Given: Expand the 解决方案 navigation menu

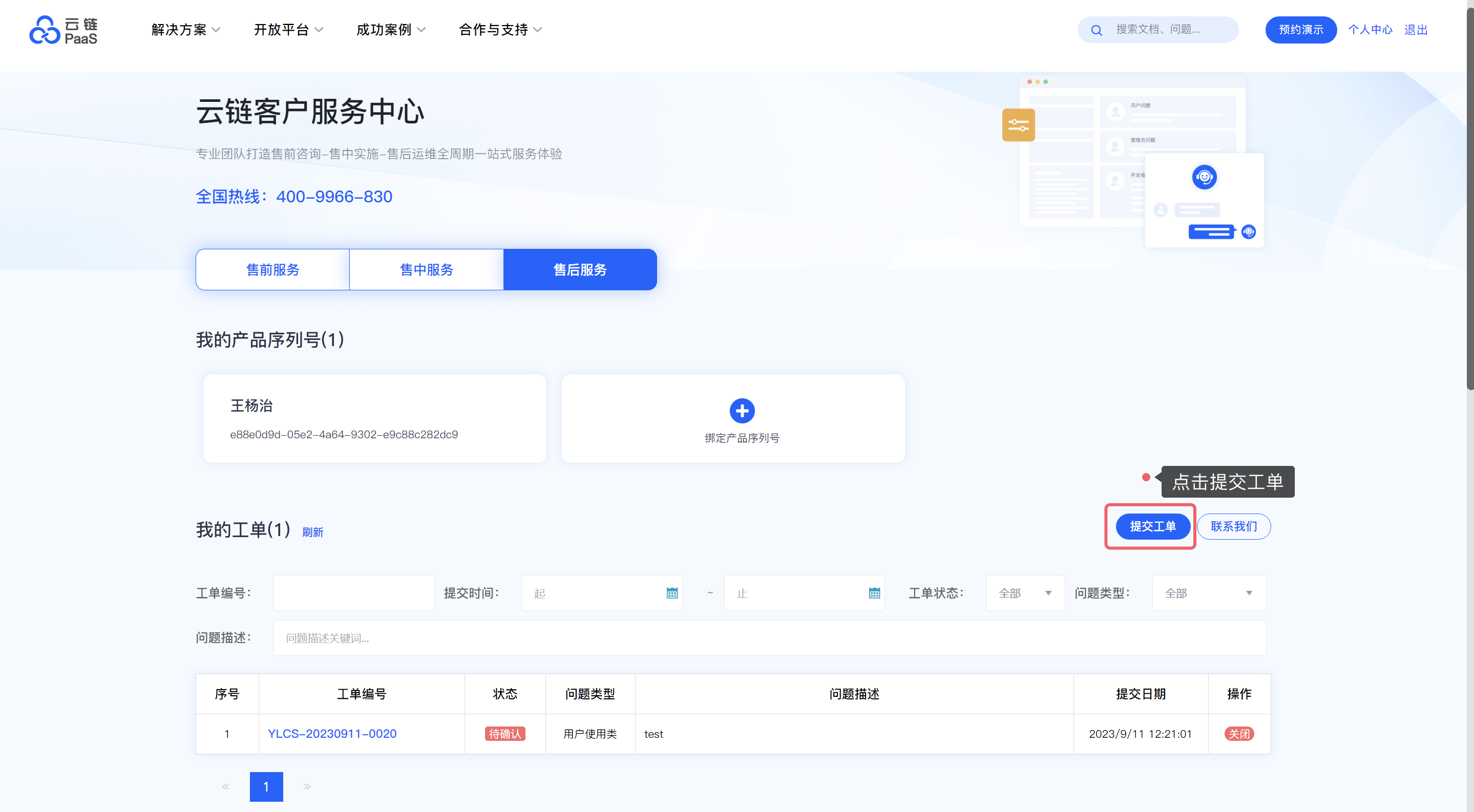Looking at the screenshot, I should [185, 30].
